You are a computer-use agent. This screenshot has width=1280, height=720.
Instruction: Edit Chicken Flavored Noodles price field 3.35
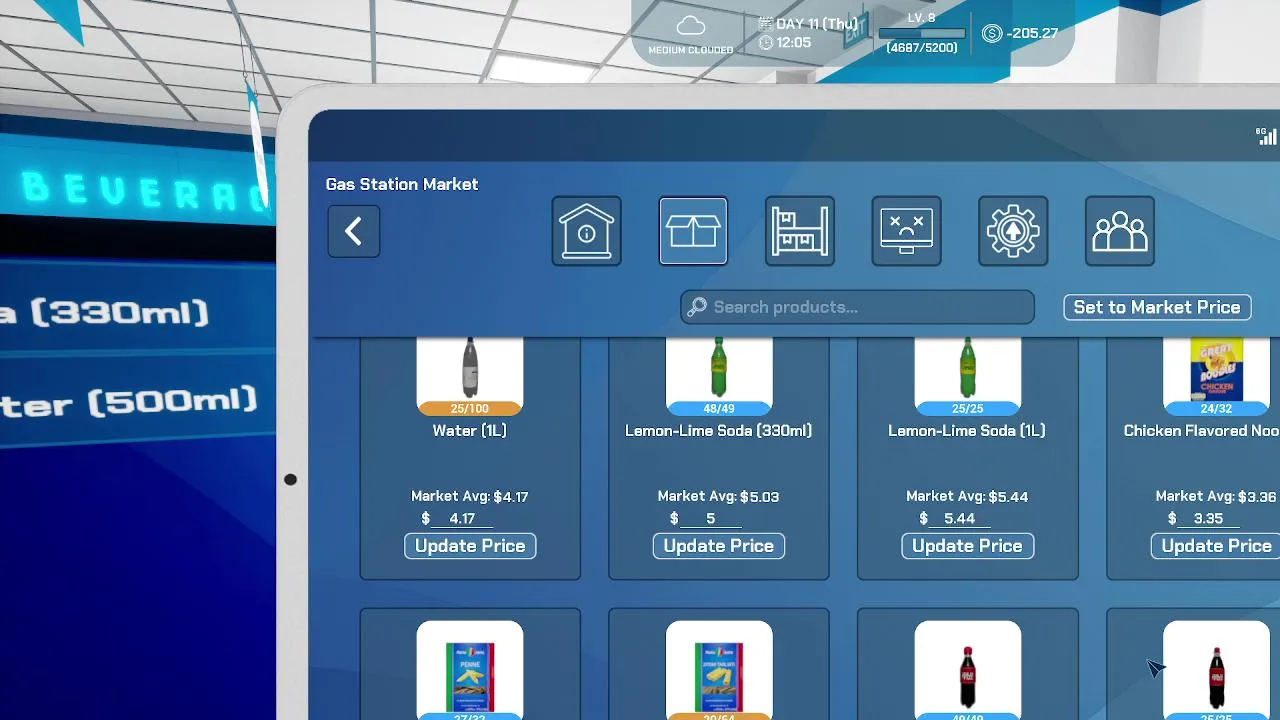point(1208,519)
